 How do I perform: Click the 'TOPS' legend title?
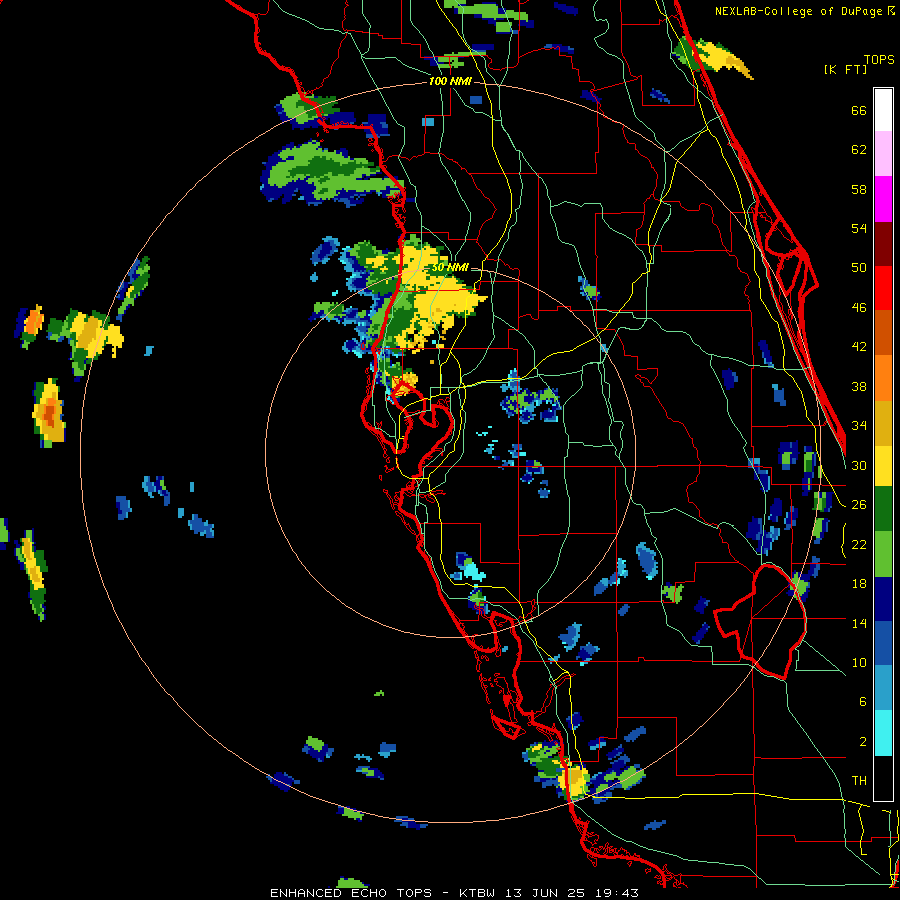pos(879,60)
